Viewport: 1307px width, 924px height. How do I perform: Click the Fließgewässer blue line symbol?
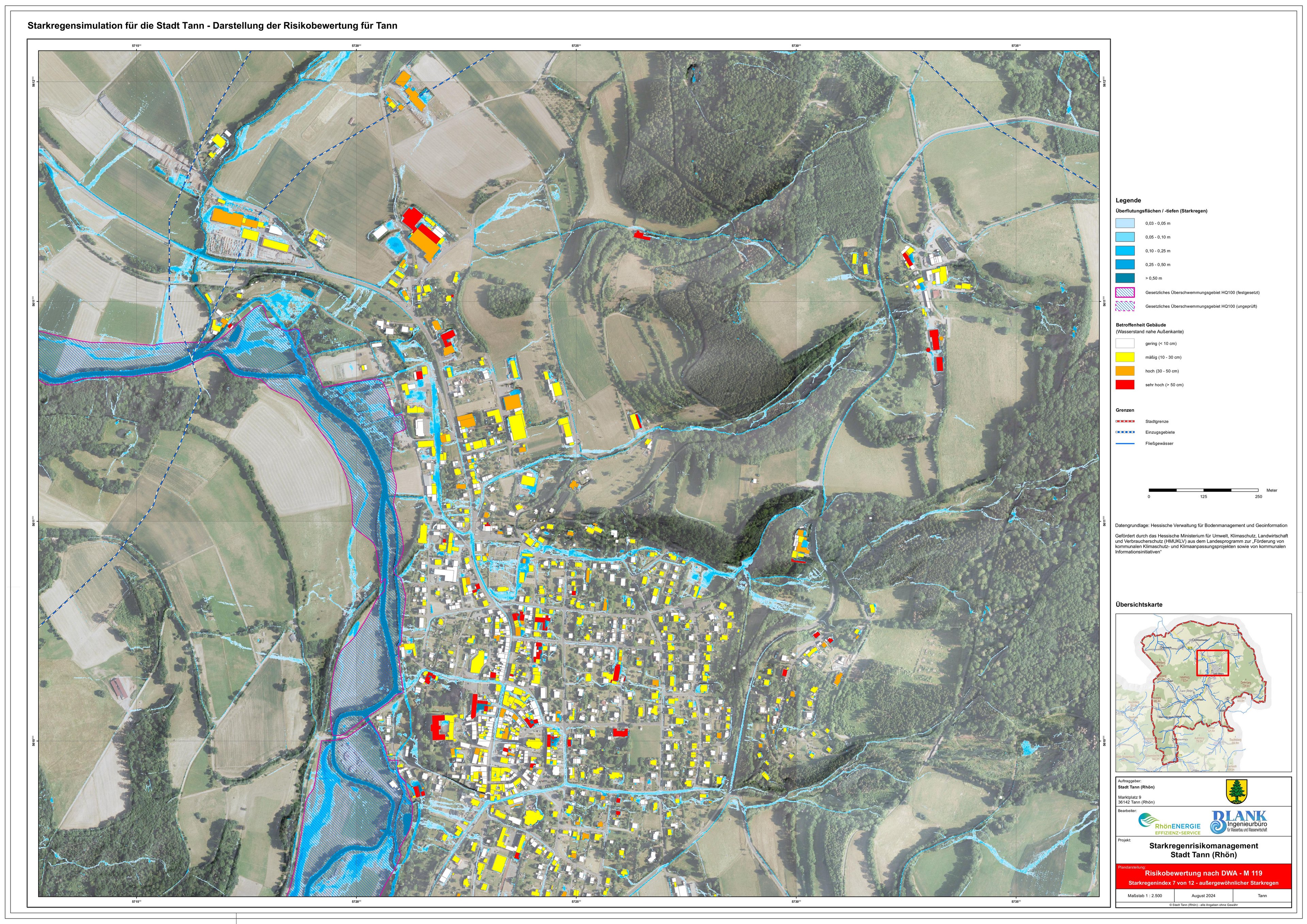[x=1125, y=443]
